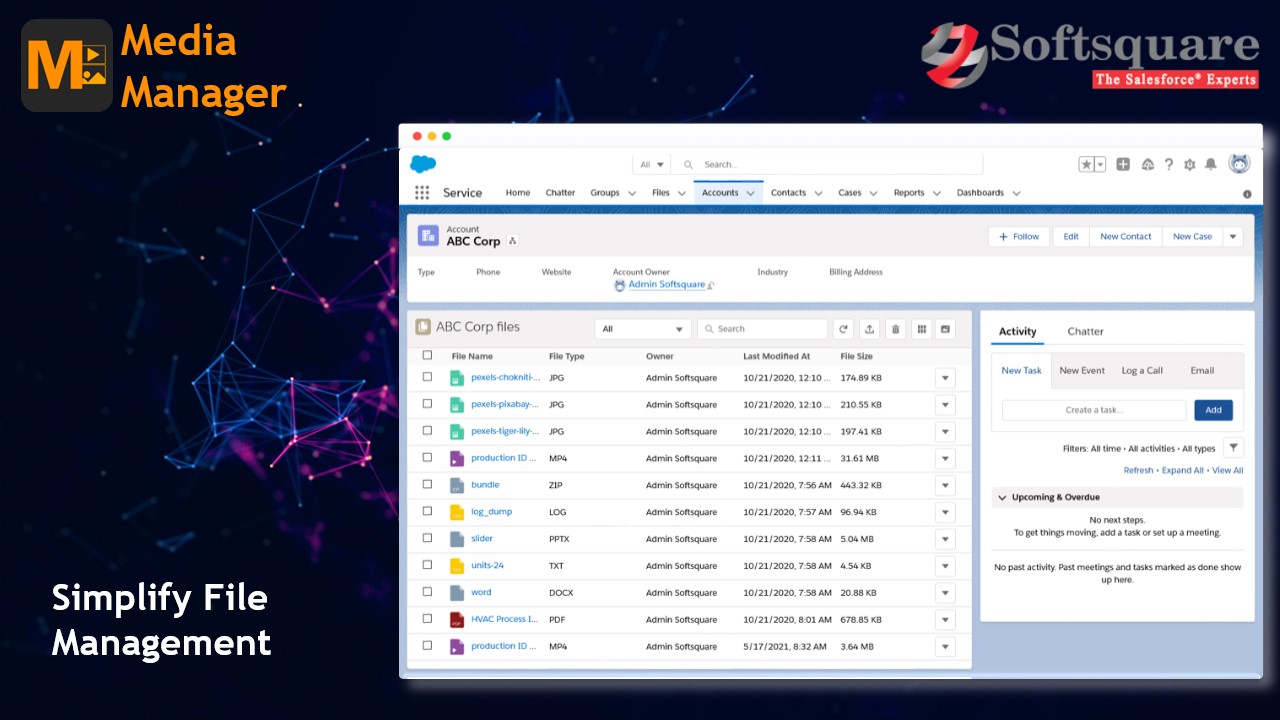The width and height of the screenshot is (1280, 720).
Task: Open the App Launcher waffle icon
Action: point(423,192)
